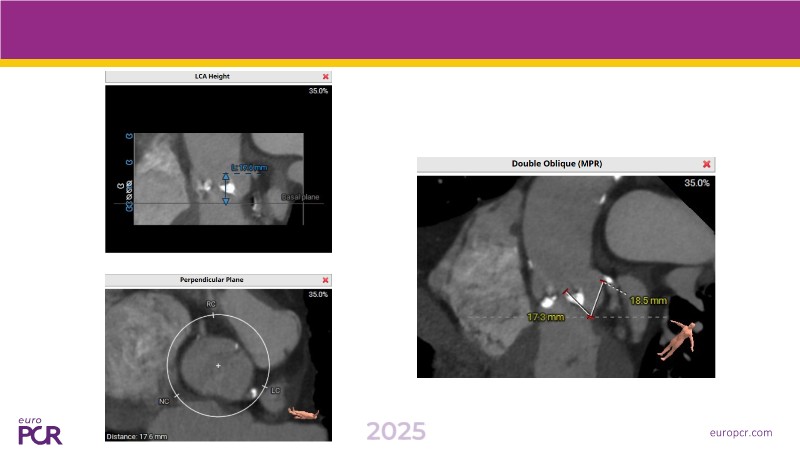800x450 pixels.
Task: Select the 17.3 mm measurement label
Action: (545, 317)
